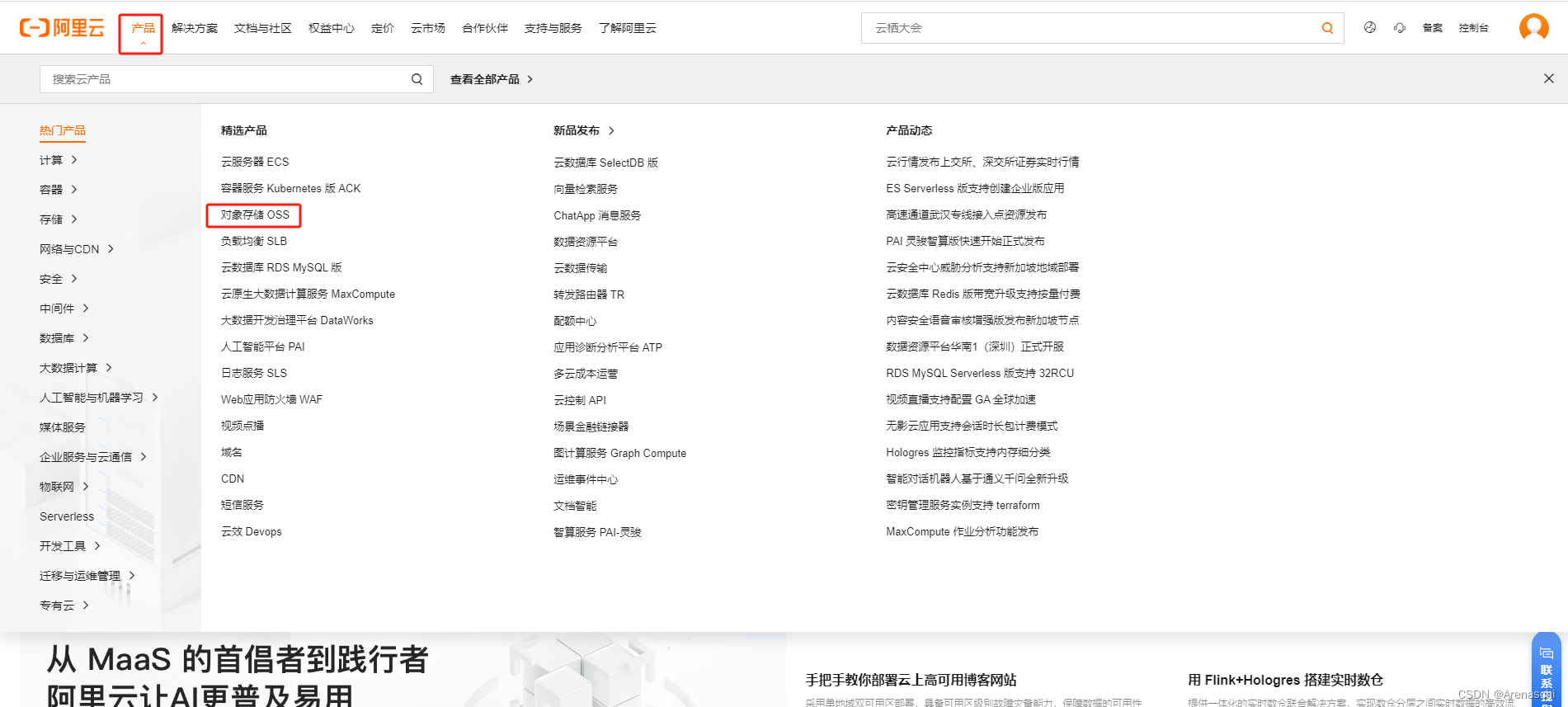
Task: Open the 解决方案 menu
Action: pos(195,28)
